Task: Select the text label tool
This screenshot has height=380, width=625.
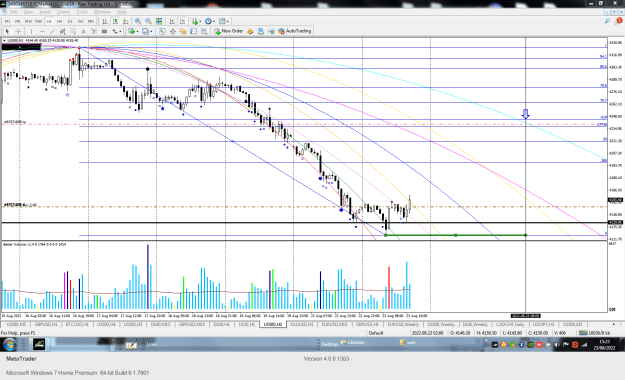Action: pyautogui.click(x=94, y=31)
